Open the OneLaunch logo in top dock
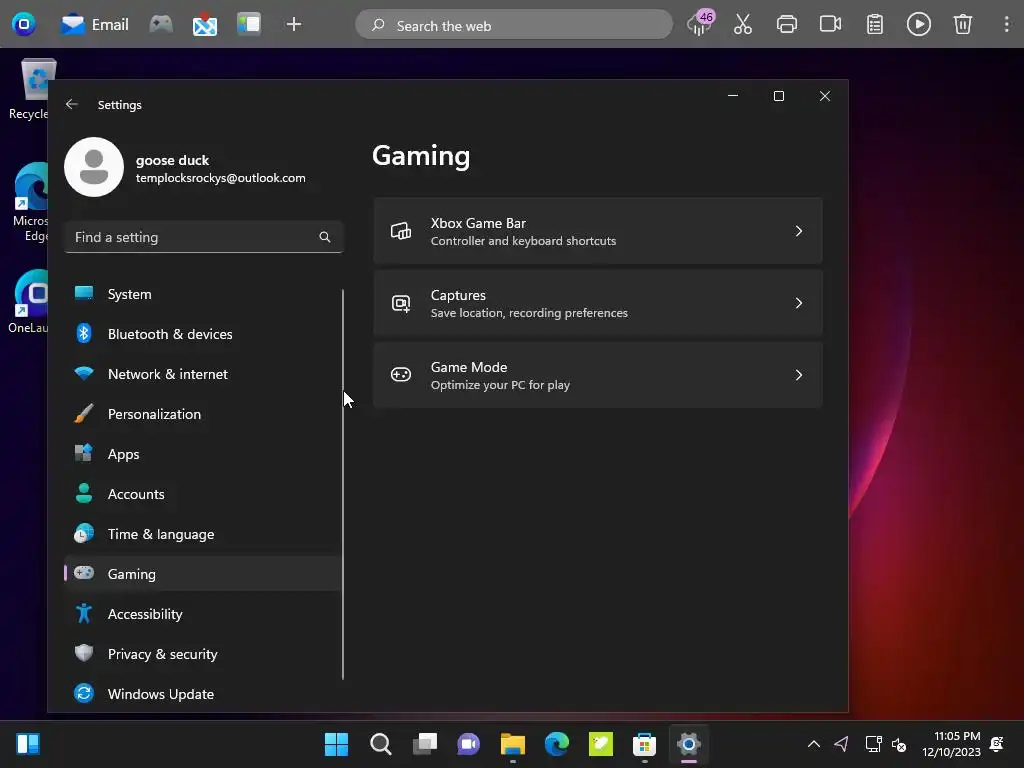The width and height of the screenshot is (1024, 768). [x=24, y=25]
